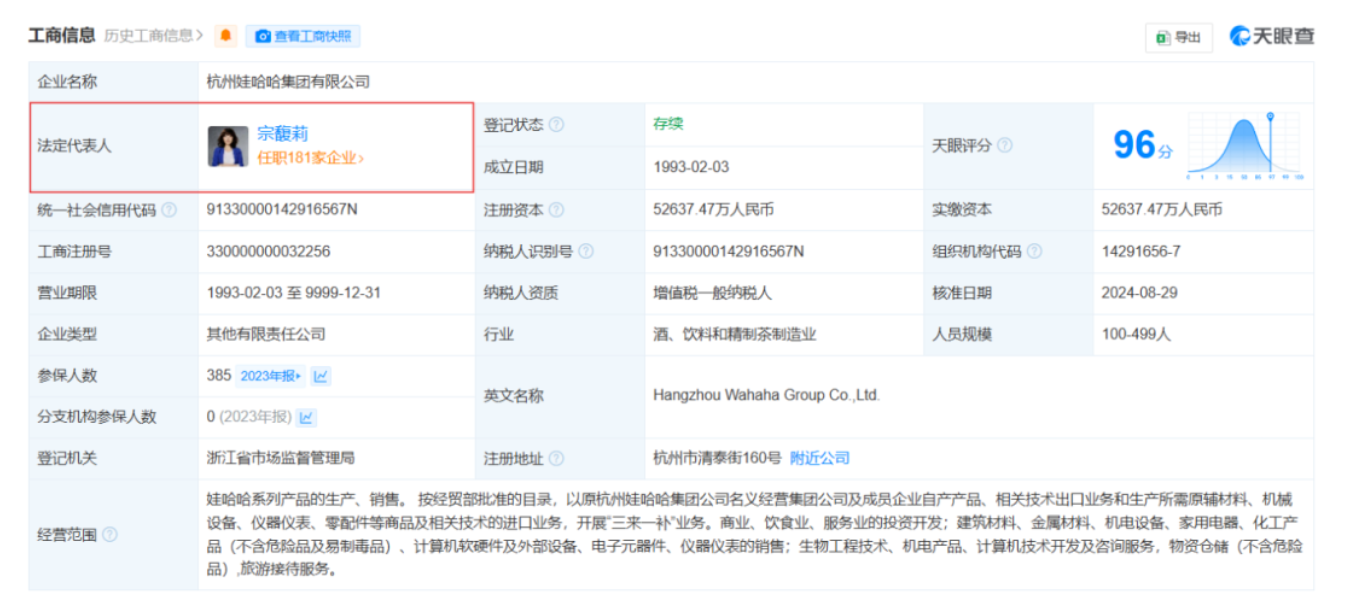Show the tooltip icon for 纳税人识别号

click(586, 252)
